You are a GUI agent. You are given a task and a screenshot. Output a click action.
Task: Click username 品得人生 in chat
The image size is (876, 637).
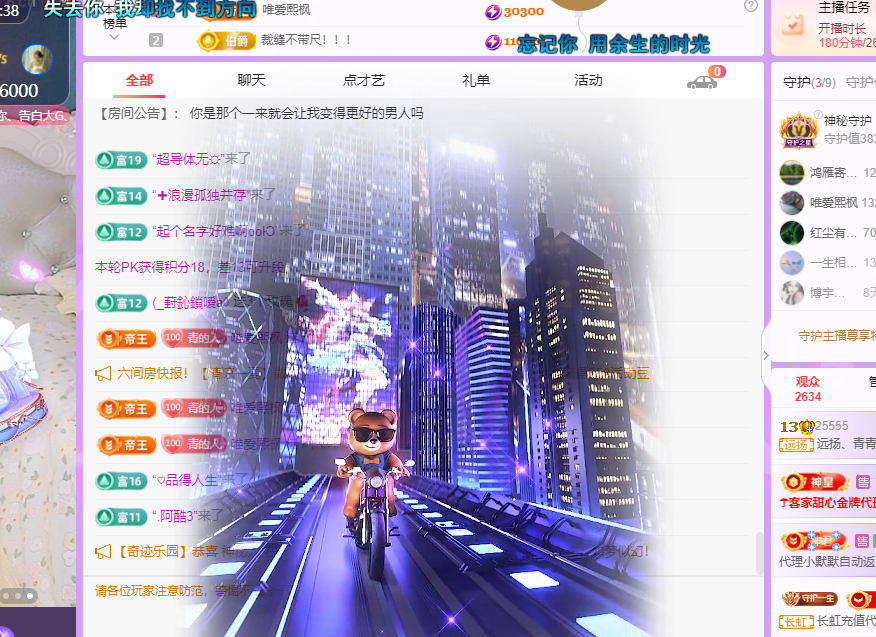187,480
